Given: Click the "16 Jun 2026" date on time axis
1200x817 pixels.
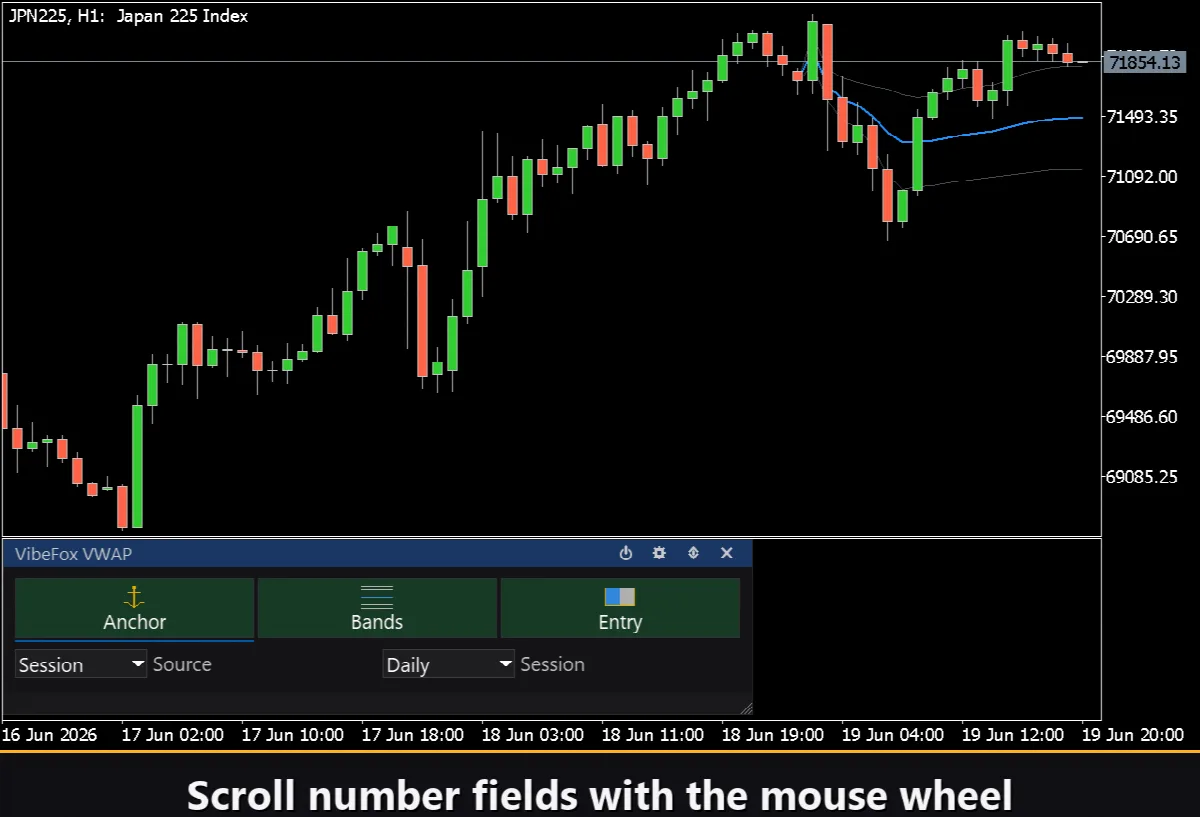Looking at the screenshot, I should pyautogui.click(x=50, y=735).
